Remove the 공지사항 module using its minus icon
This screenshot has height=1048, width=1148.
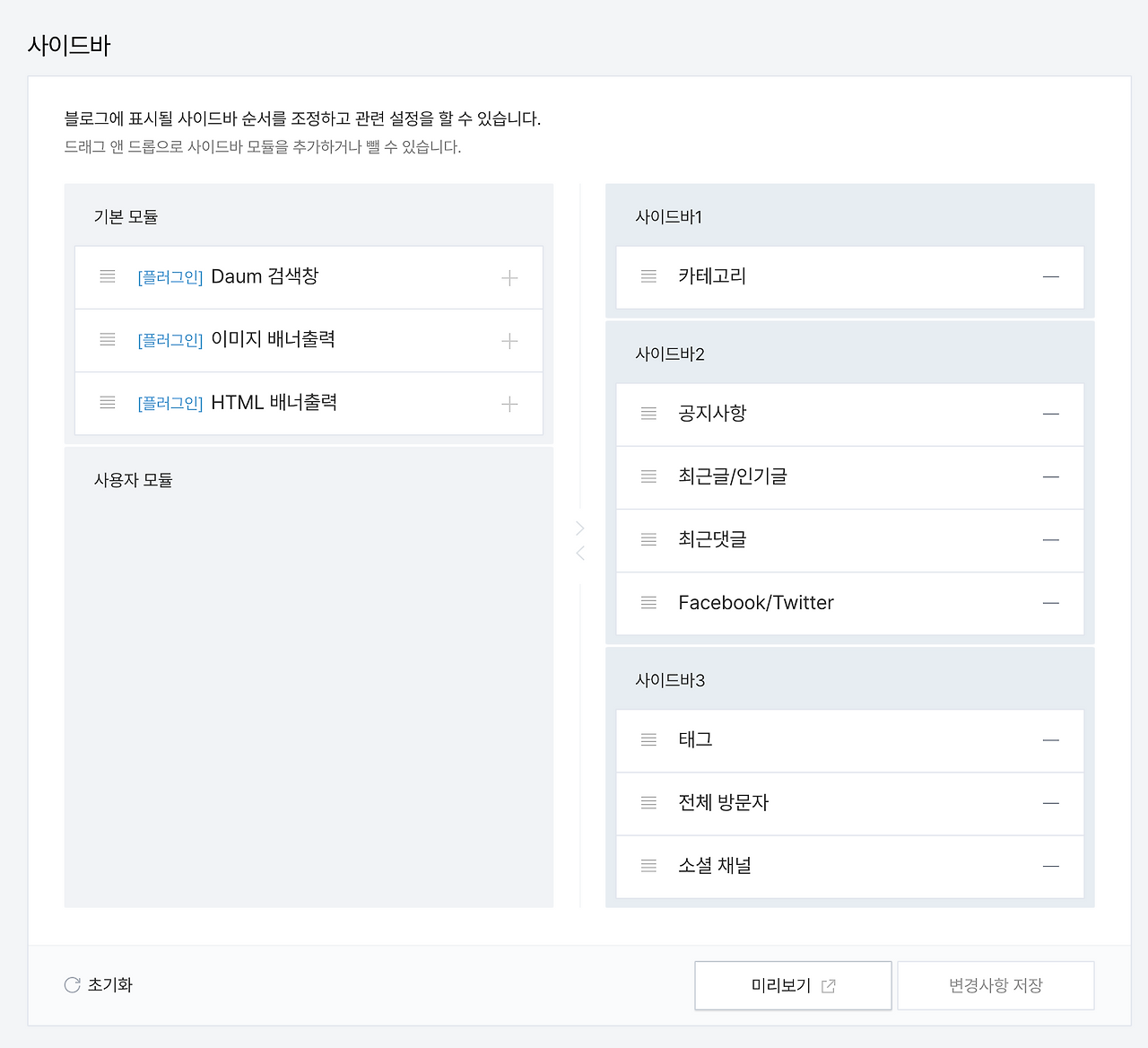coord(1050,414)
